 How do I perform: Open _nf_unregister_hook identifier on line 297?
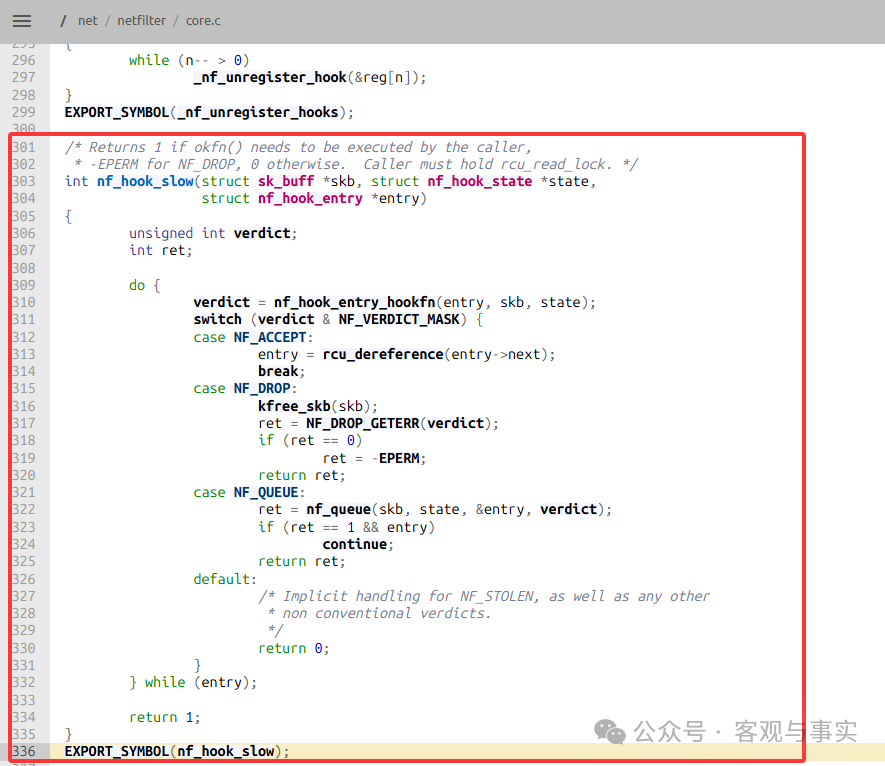[x=270, y=77]
